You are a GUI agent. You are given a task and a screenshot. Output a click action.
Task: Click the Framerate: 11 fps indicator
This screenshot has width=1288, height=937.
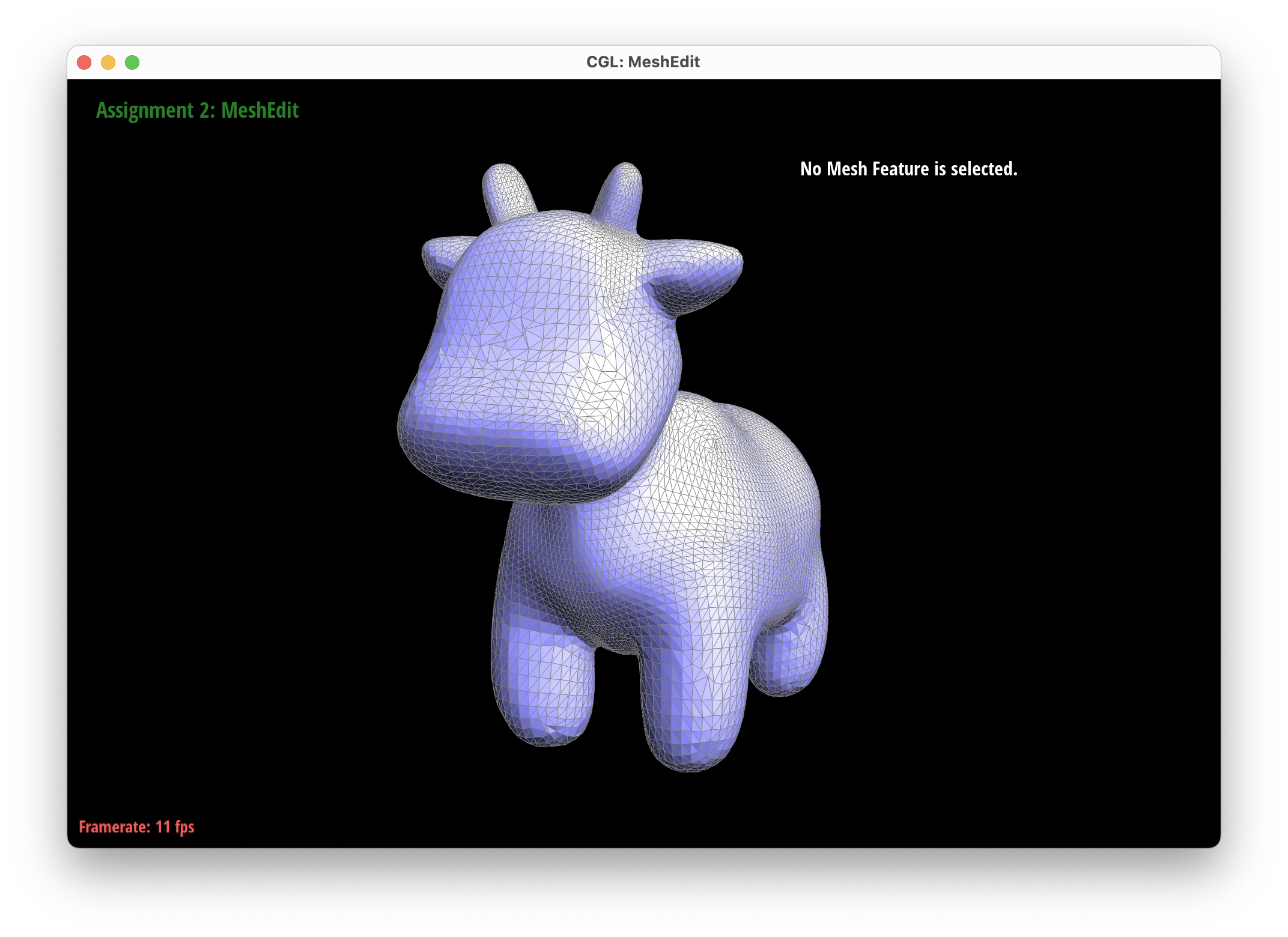tap(136, 826)
